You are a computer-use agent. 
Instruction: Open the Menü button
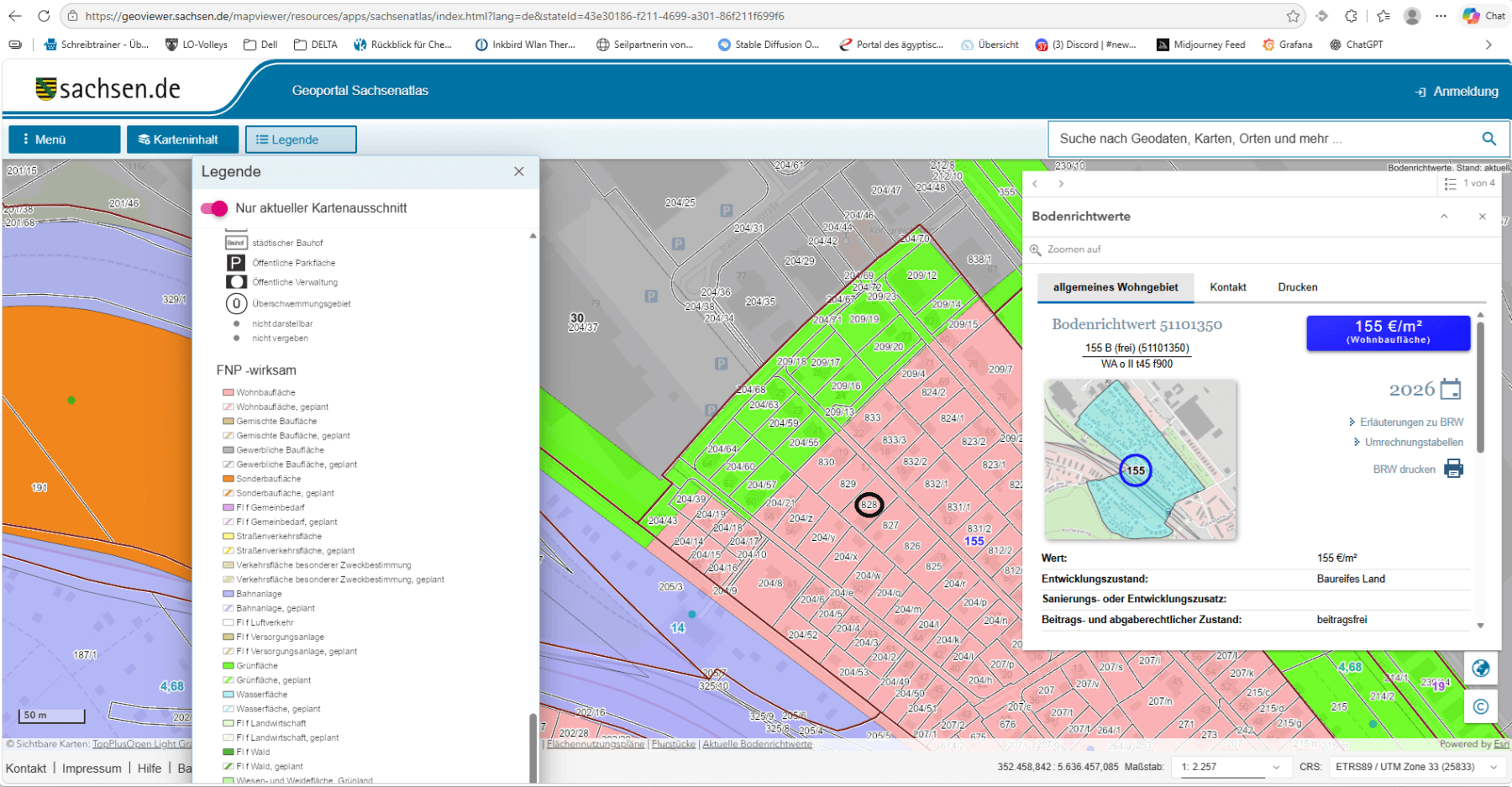pos(65,139)
